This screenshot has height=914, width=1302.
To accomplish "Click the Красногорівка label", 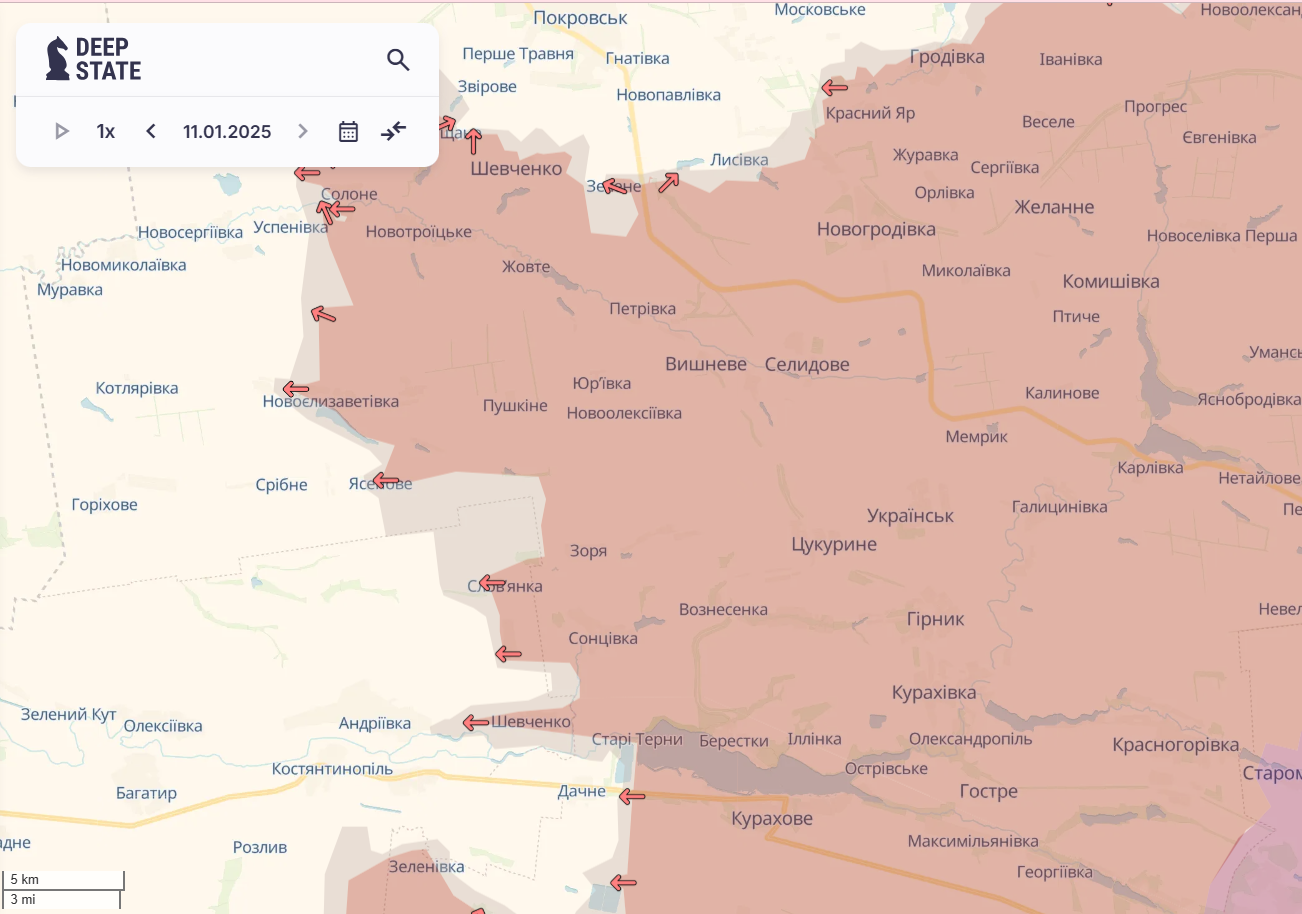I will click(1176, 745).
